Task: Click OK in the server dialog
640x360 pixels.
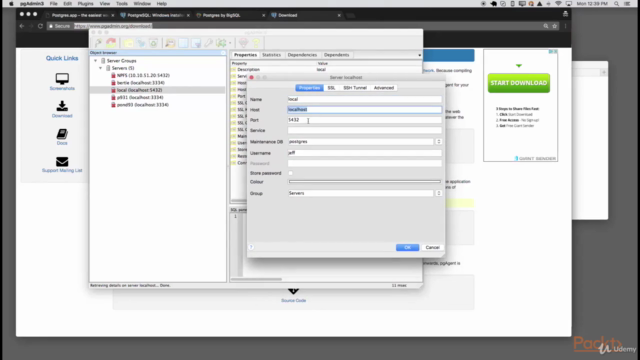Action: 407,247
